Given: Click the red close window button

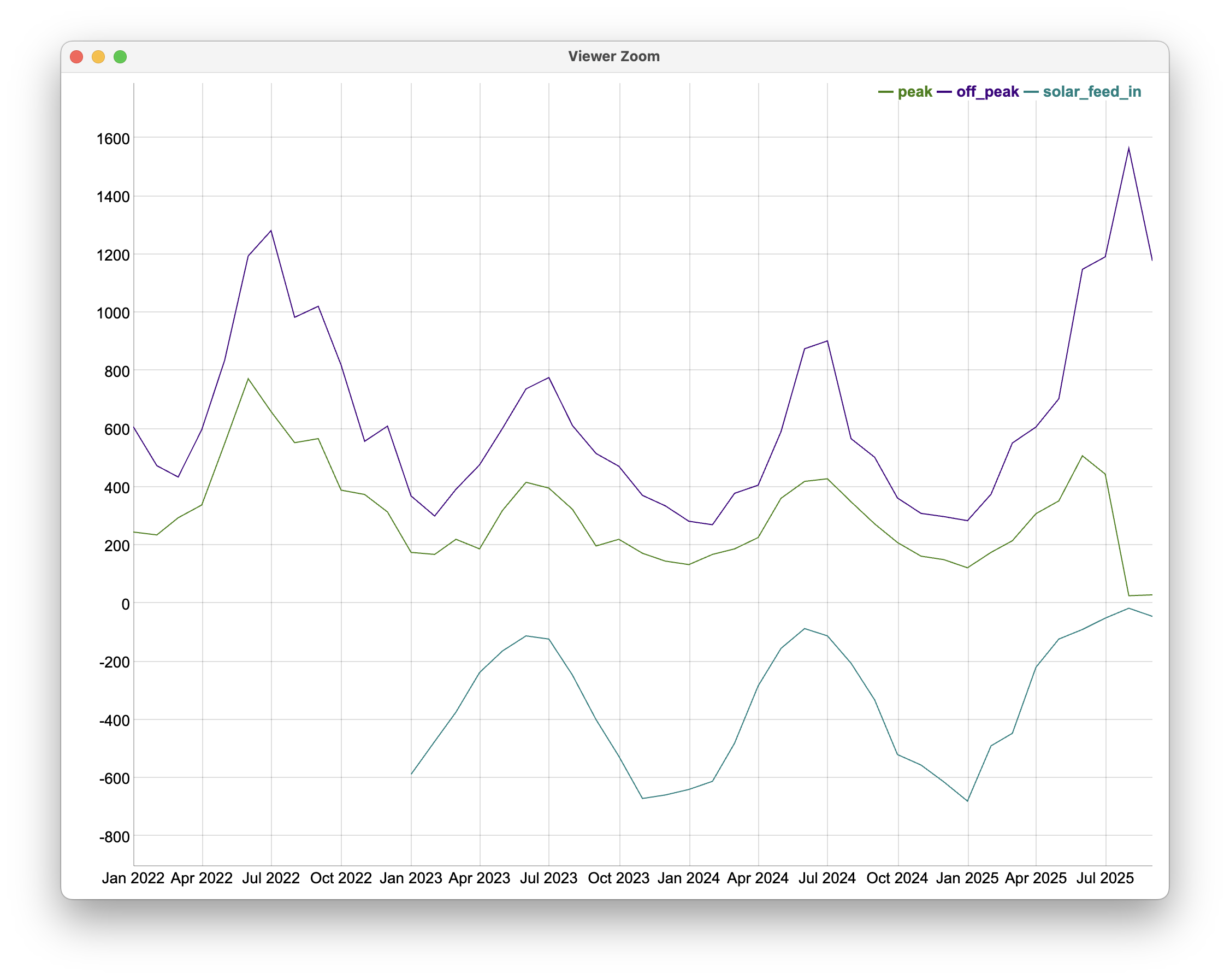Looking at the screenshot, I should (x=76, y=56).
